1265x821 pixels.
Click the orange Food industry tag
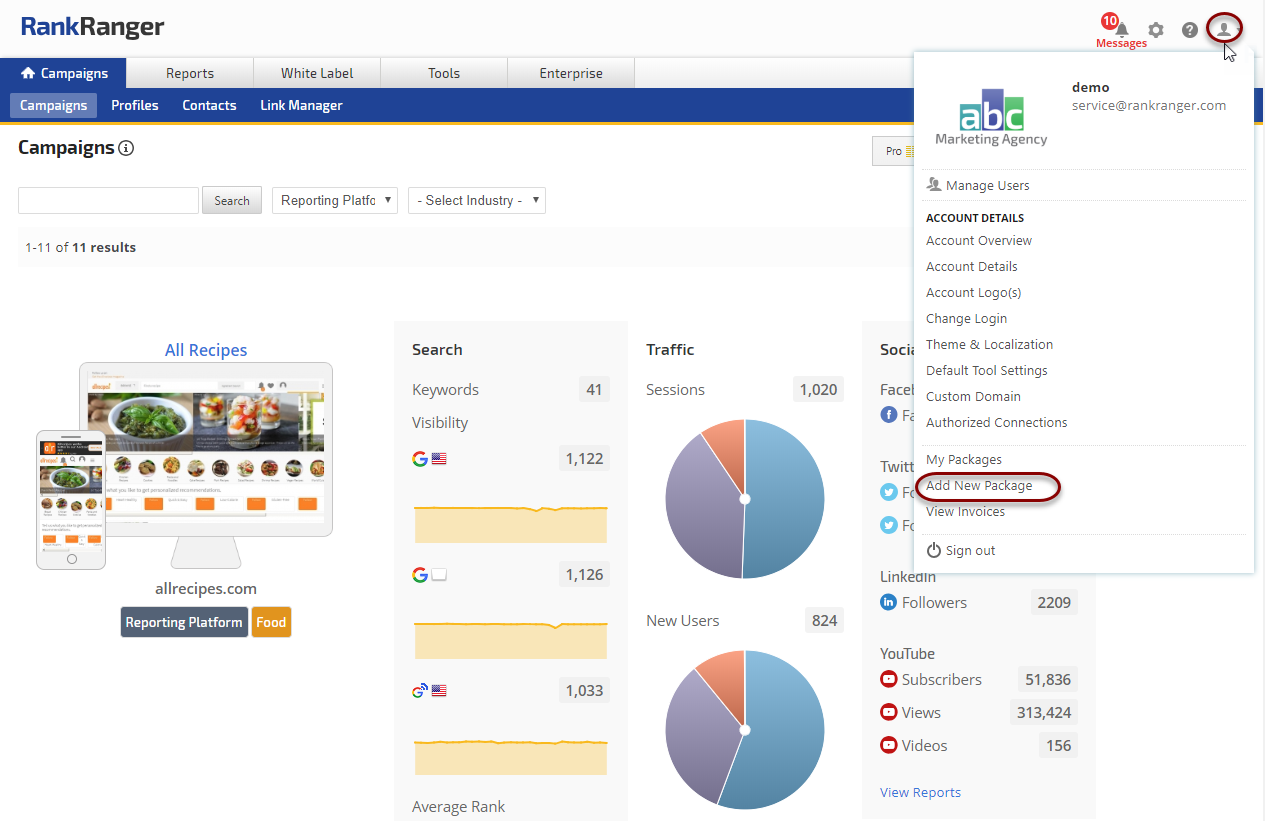(x=271, y=622)
